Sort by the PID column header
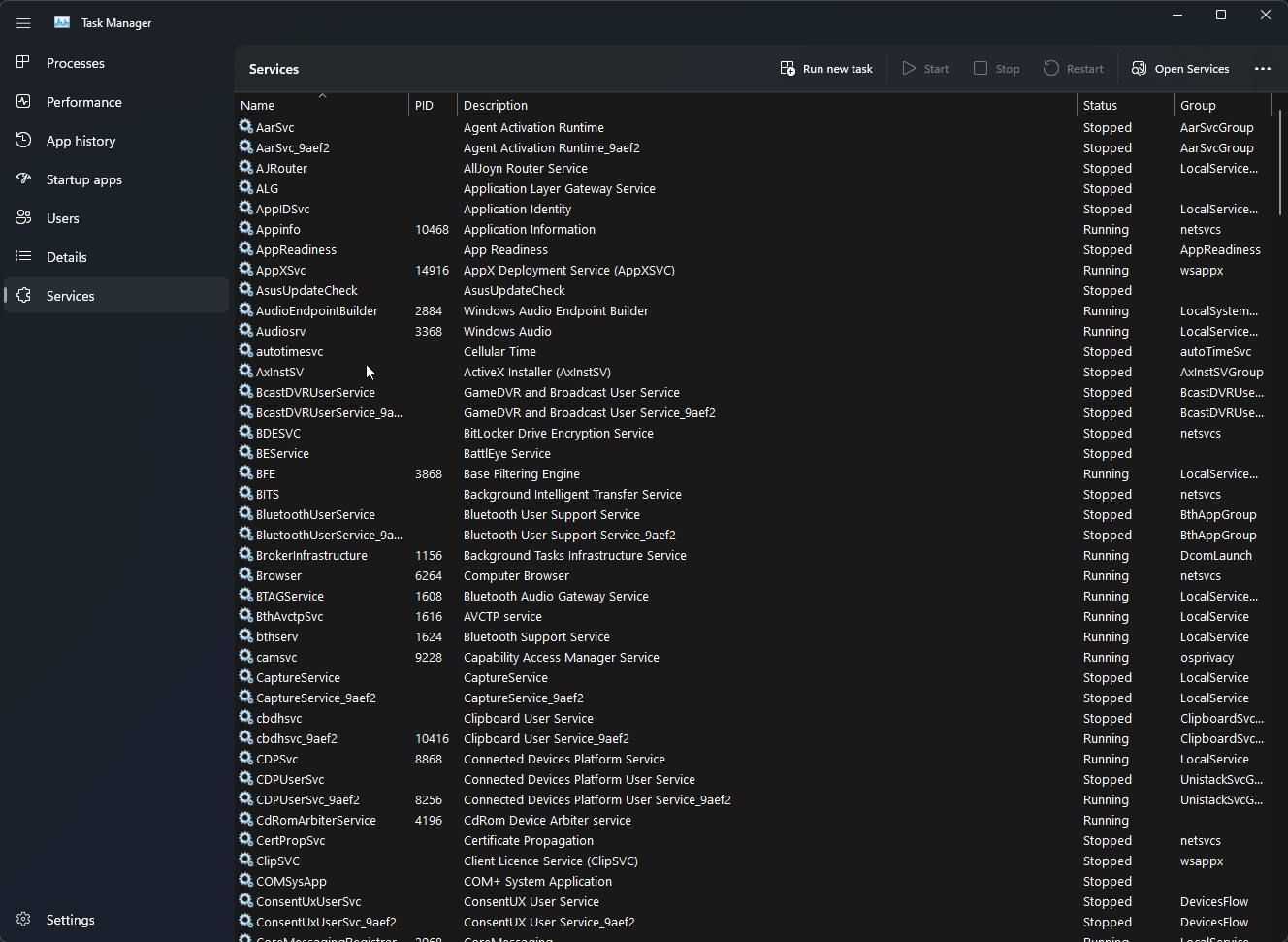Image resolution: width=1288 pixels, height=942 pixels. pos(433,105)
